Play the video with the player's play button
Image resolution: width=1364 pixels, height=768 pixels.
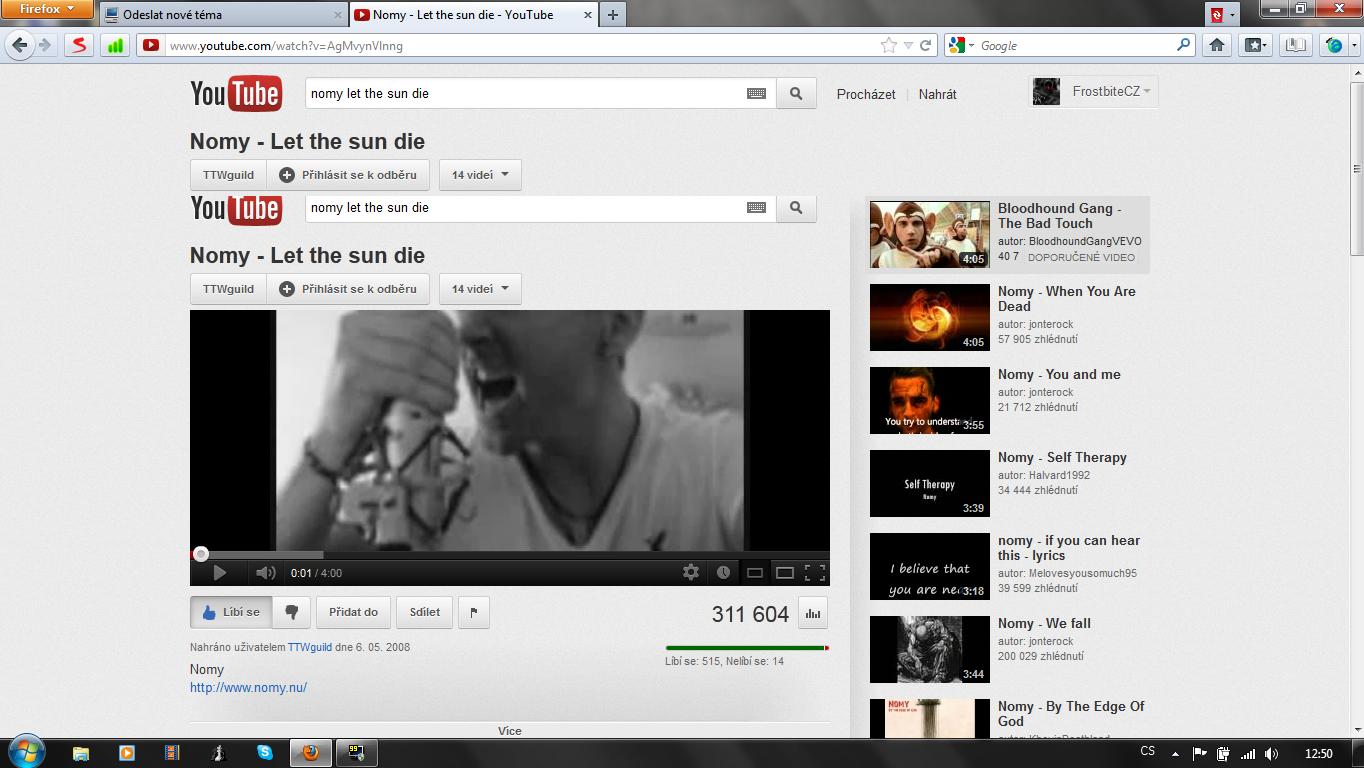[x=220, y=573]
